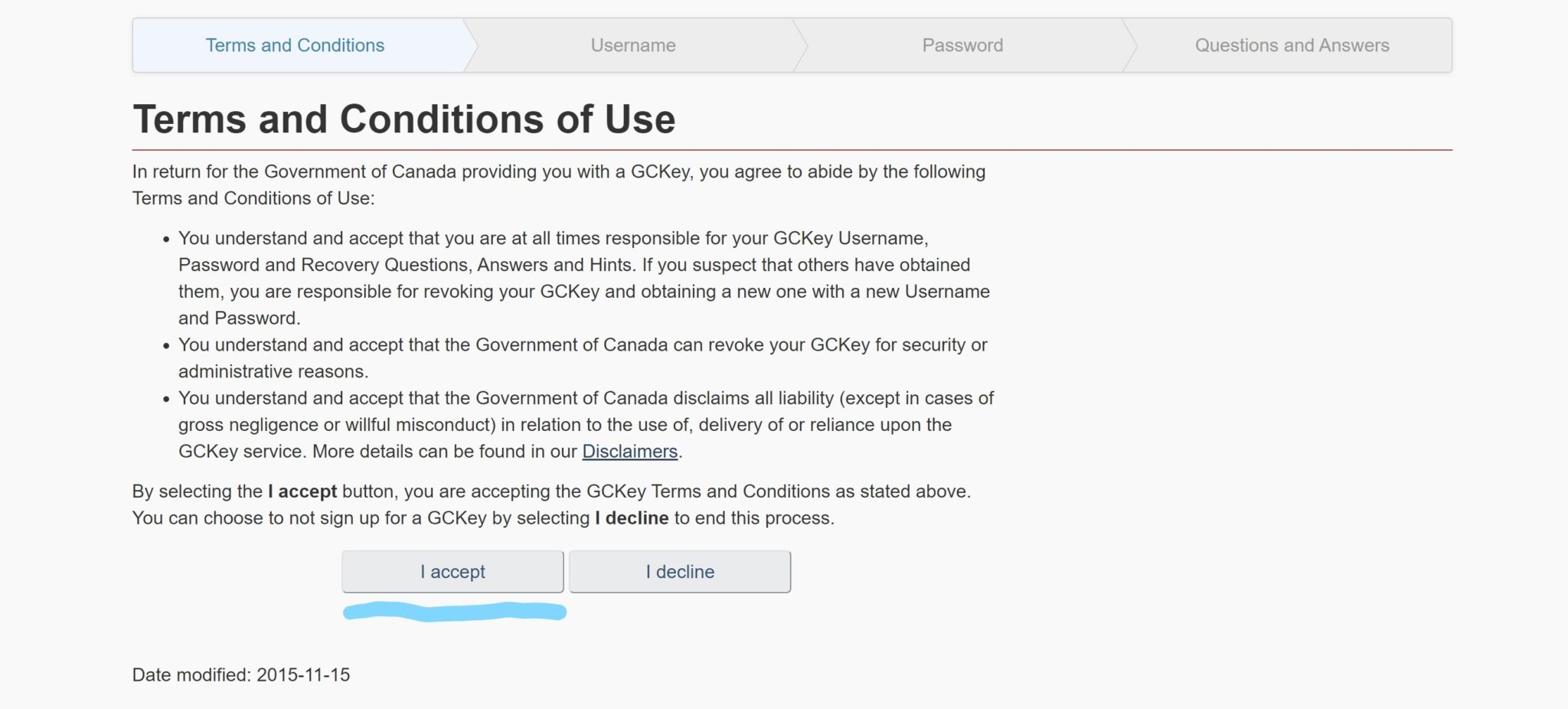Click the bullet about disclaiming all liability

pos(586,425)
